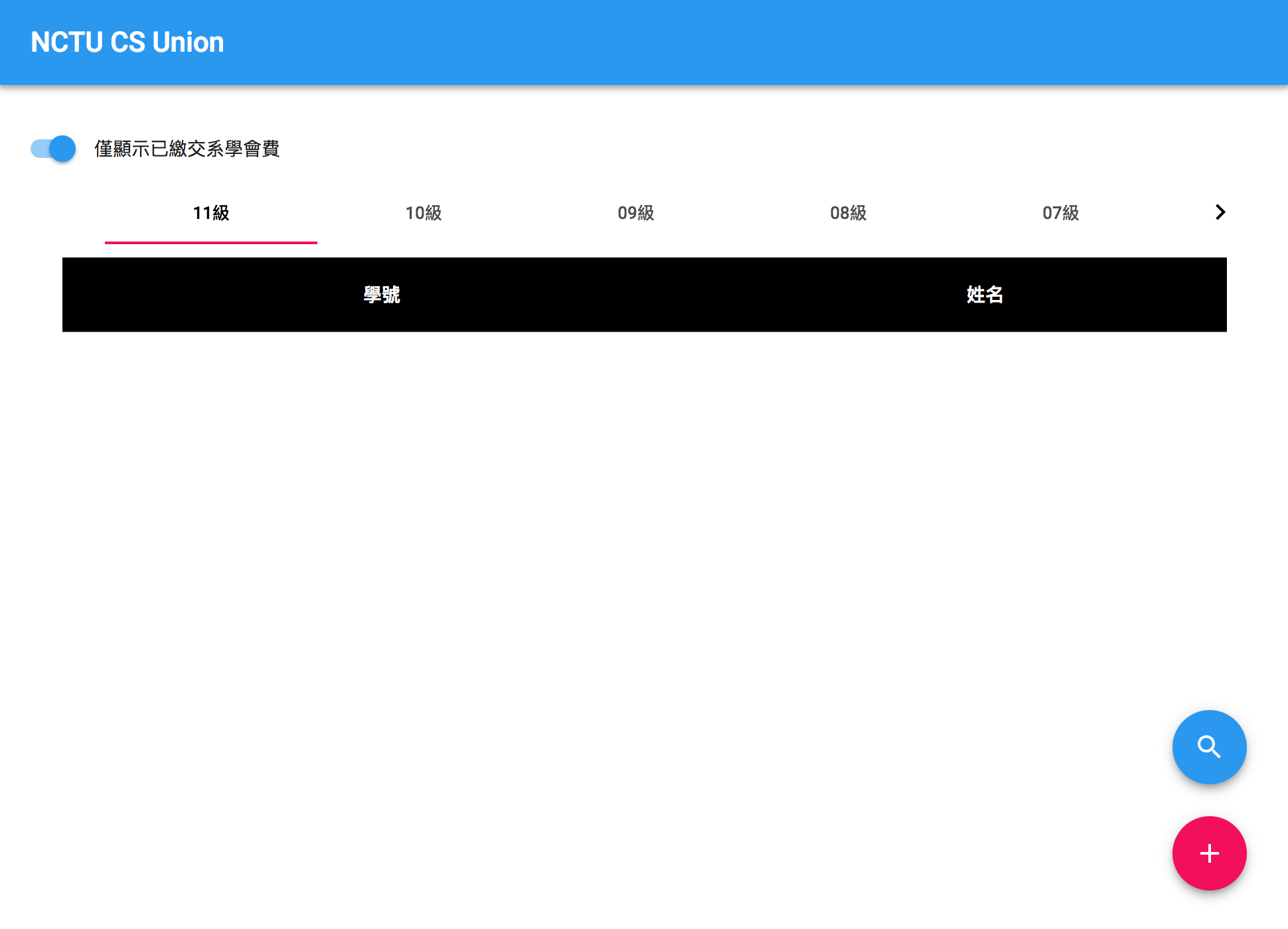Choose the 07級 tab
1288x929 pixels.
pos(1061,213)
